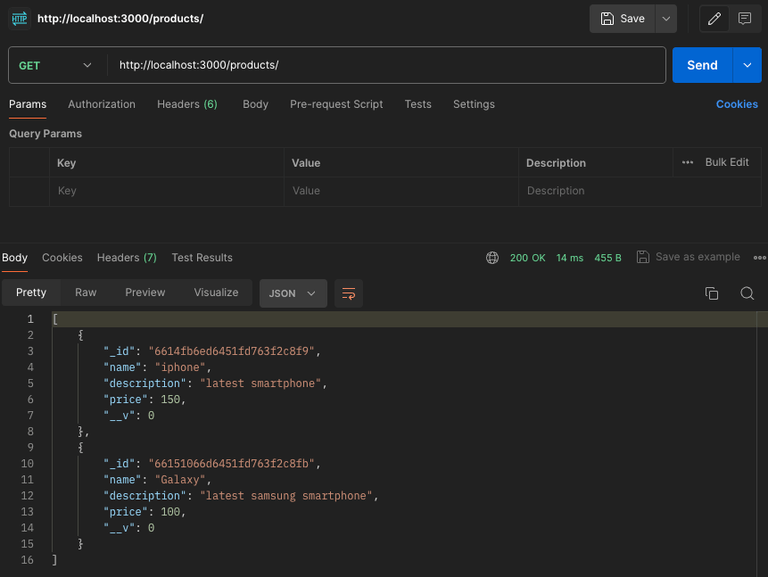Screen dimensions: 768x577
Task: Open the Send button dropdown arrow
Action: (x=747, y=65)
